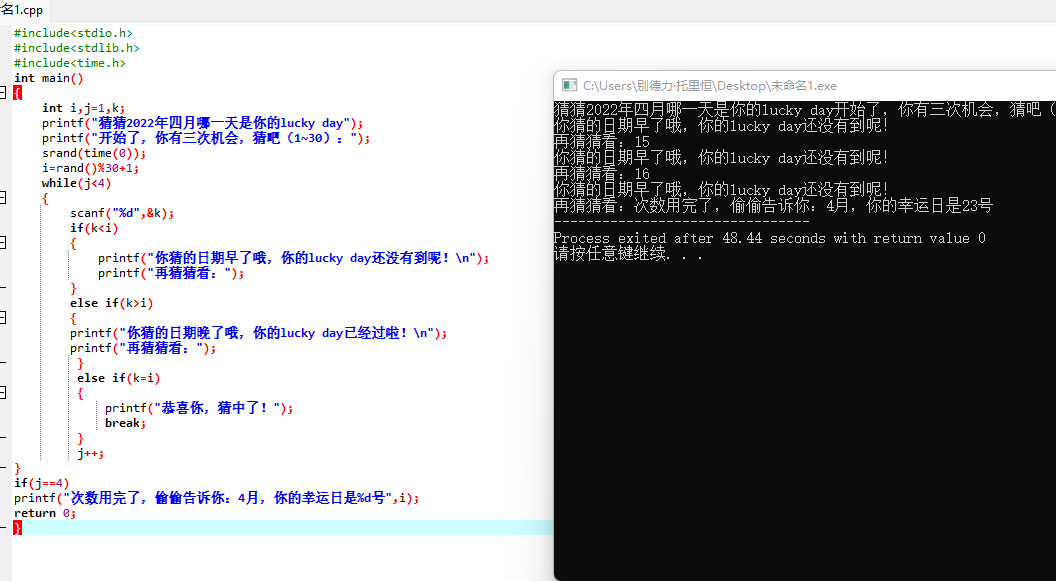The width and height of the screenshot is (1056, 581).
Task: Click the return 0; line
Action: [x=45, y=513]
